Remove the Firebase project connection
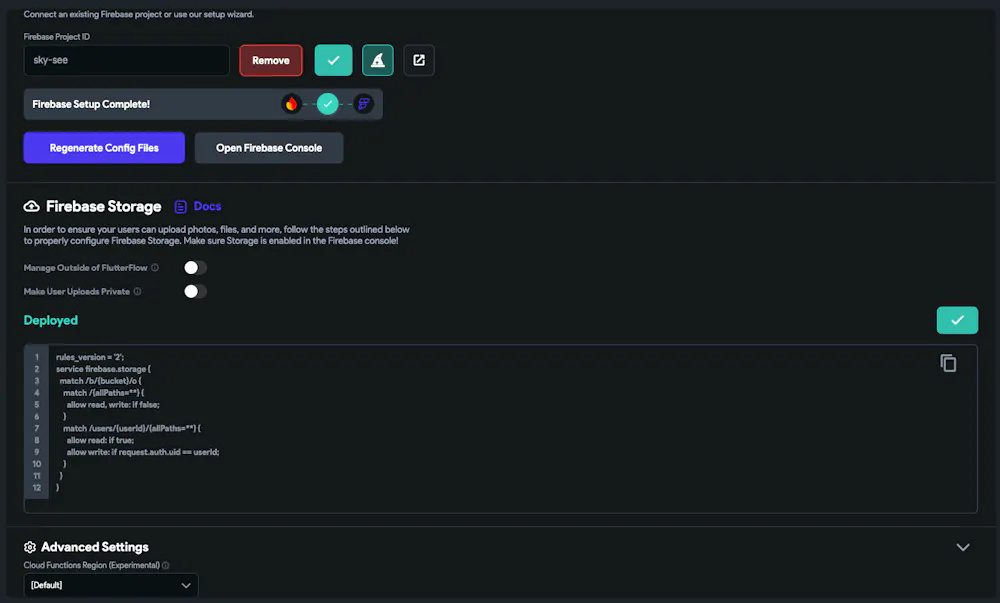Screen dimensions: 1000x603 (271, 61)
